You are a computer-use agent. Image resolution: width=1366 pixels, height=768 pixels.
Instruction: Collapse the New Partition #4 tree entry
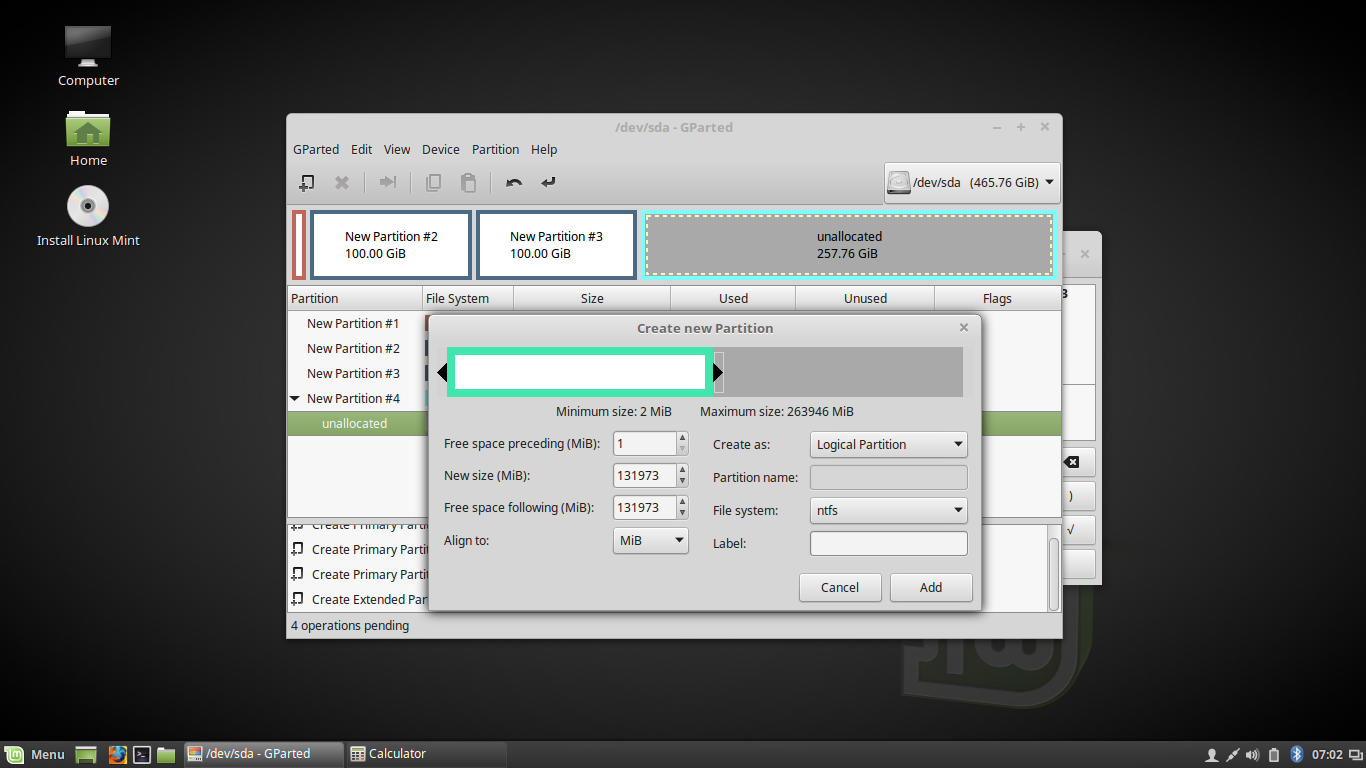point(295,398)
